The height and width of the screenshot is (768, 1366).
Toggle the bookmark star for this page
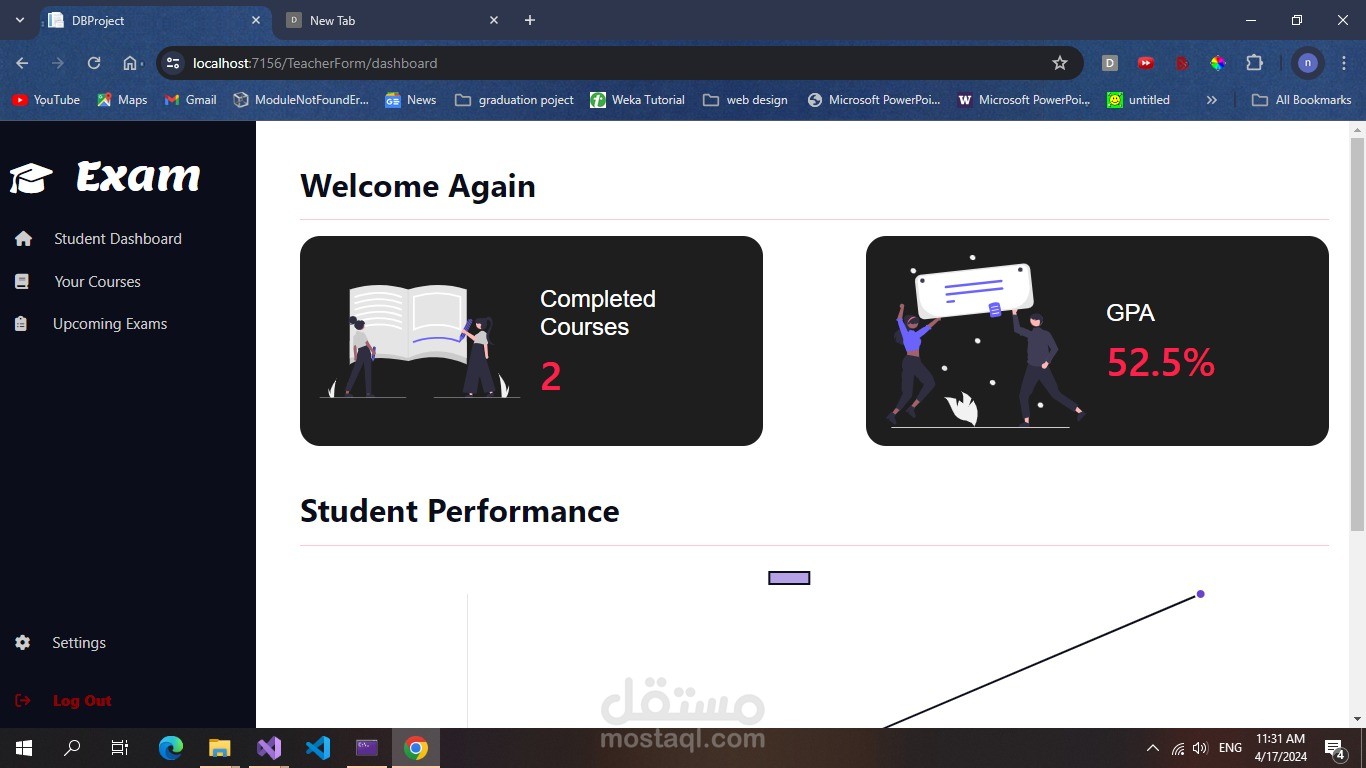(1059, 62)
